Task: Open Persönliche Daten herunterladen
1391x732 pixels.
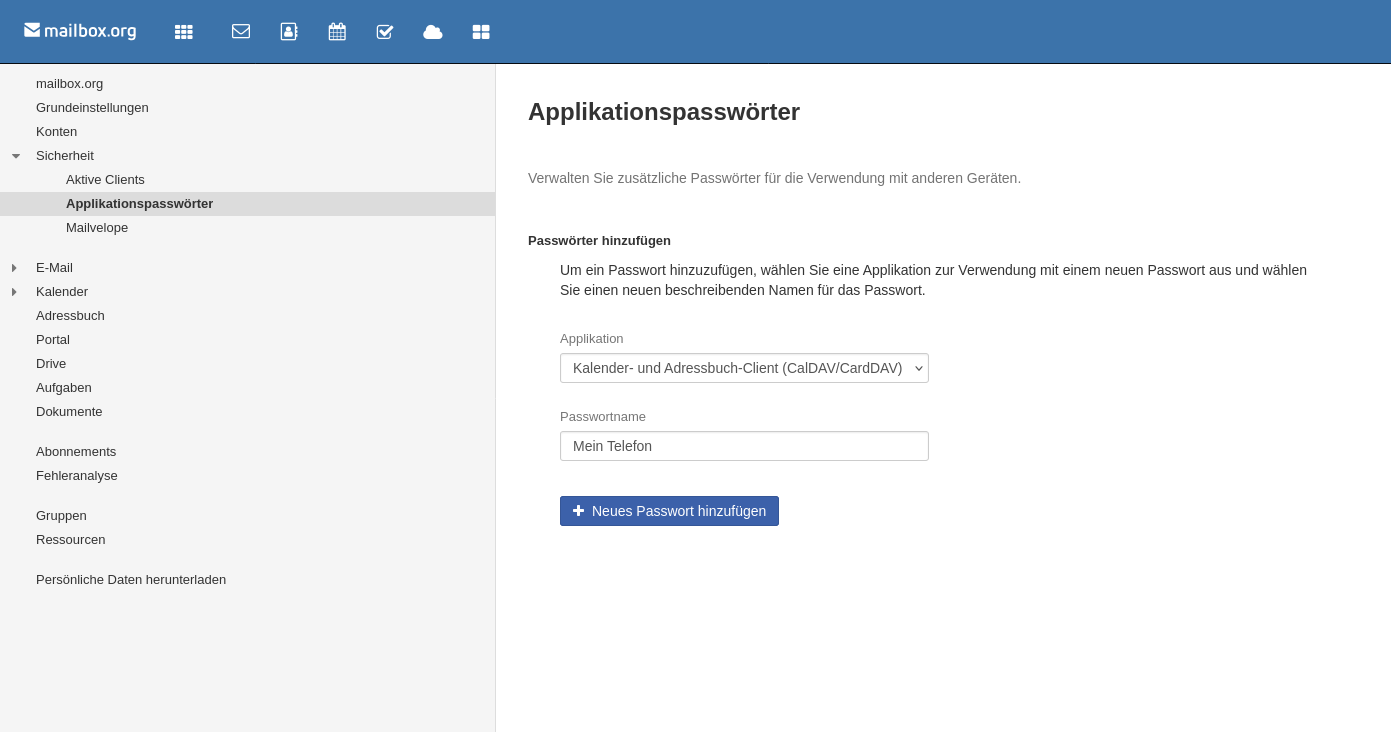Action: tap(131, 580)
